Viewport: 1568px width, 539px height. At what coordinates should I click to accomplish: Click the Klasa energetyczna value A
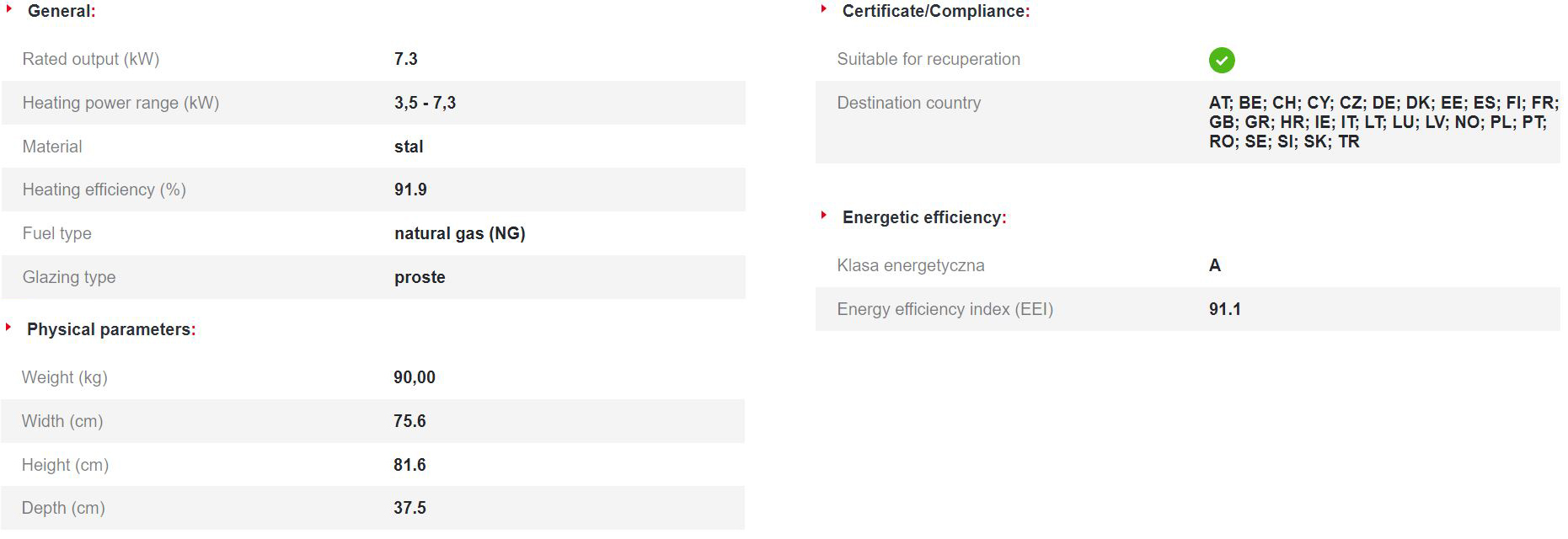[x=1215, y=265]
